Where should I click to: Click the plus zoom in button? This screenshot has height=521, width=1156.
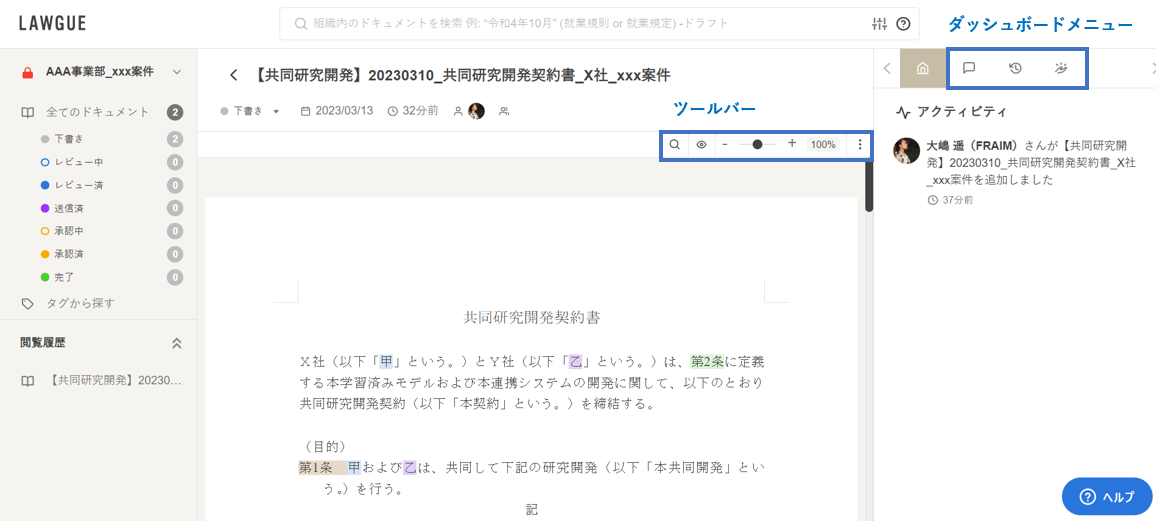click(x=792, y=144)
